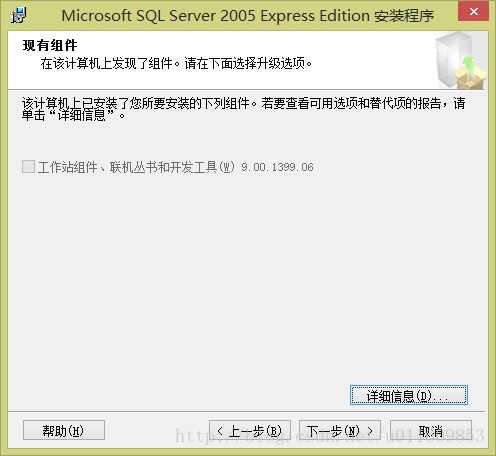This screenshot has width=496, height=456.
Task: Close the SQL Server 2005 setup window
Action: click(x=473, y=12)
